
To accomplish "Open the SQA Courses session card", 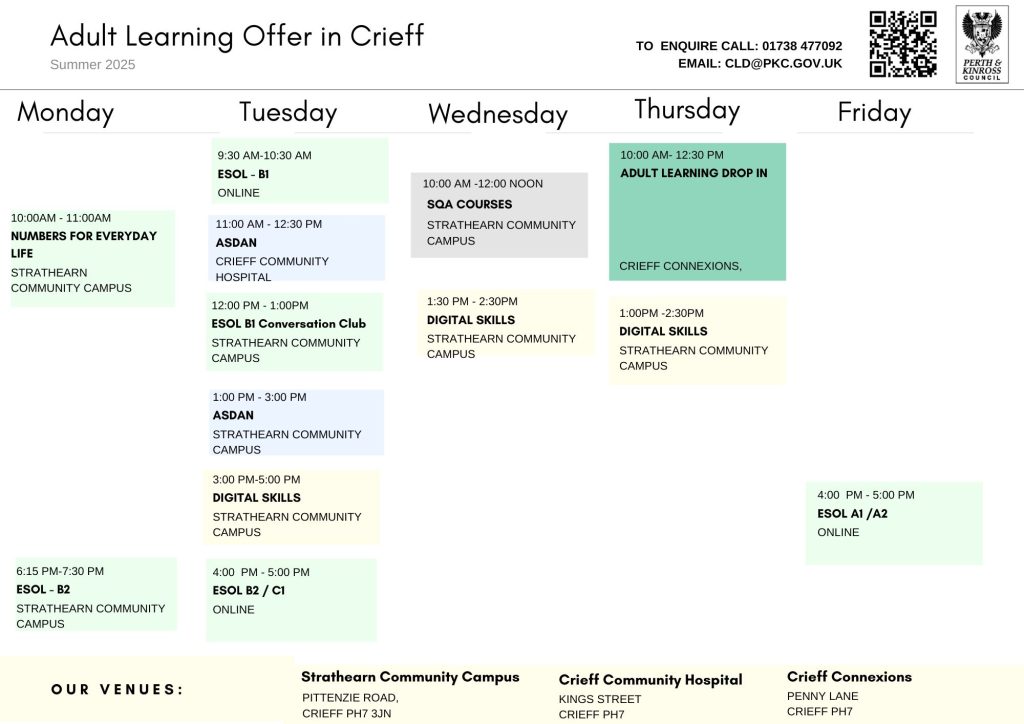I will coord(499,214).
